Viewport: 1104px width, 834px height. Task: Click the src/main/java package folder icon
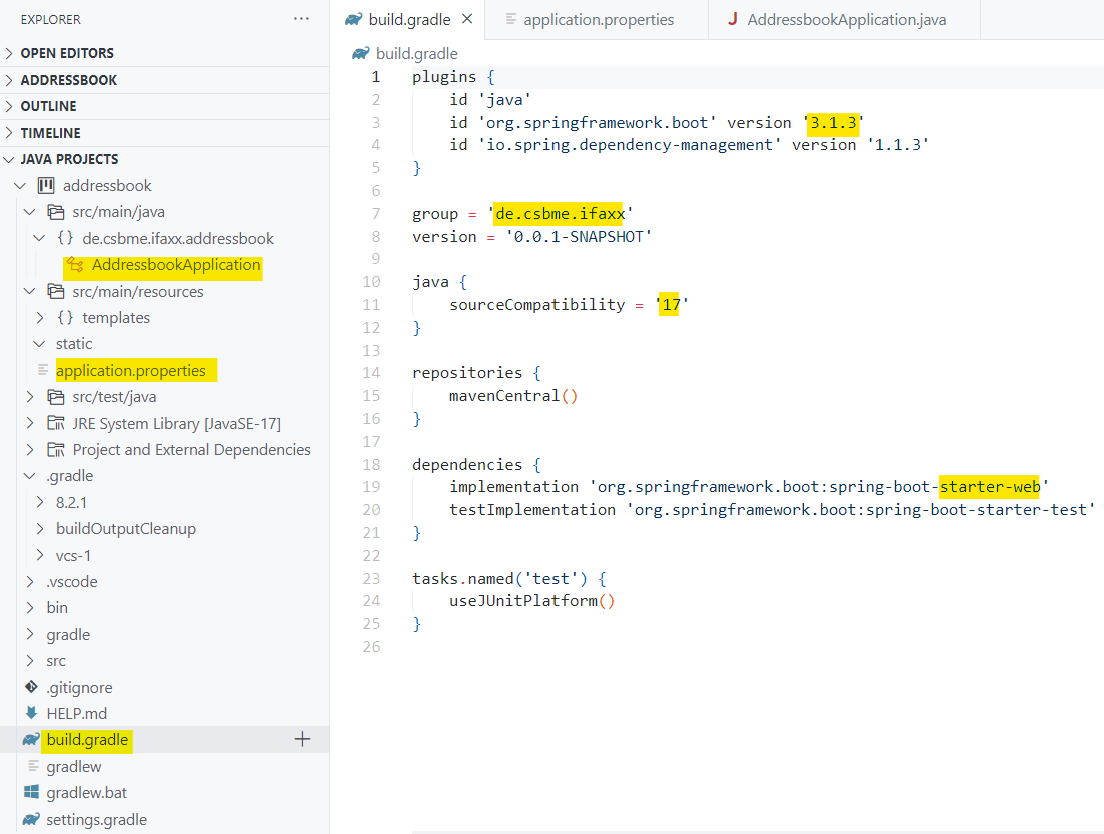56,212
